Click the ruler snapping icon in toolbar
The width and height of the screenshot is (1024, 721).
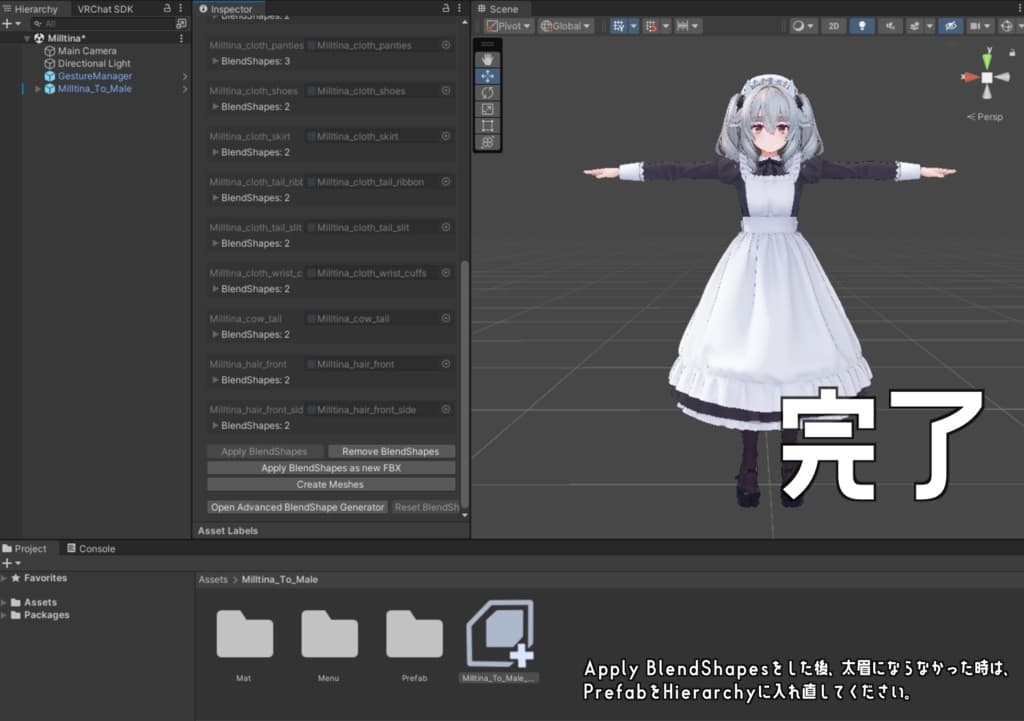pos(682,25)
